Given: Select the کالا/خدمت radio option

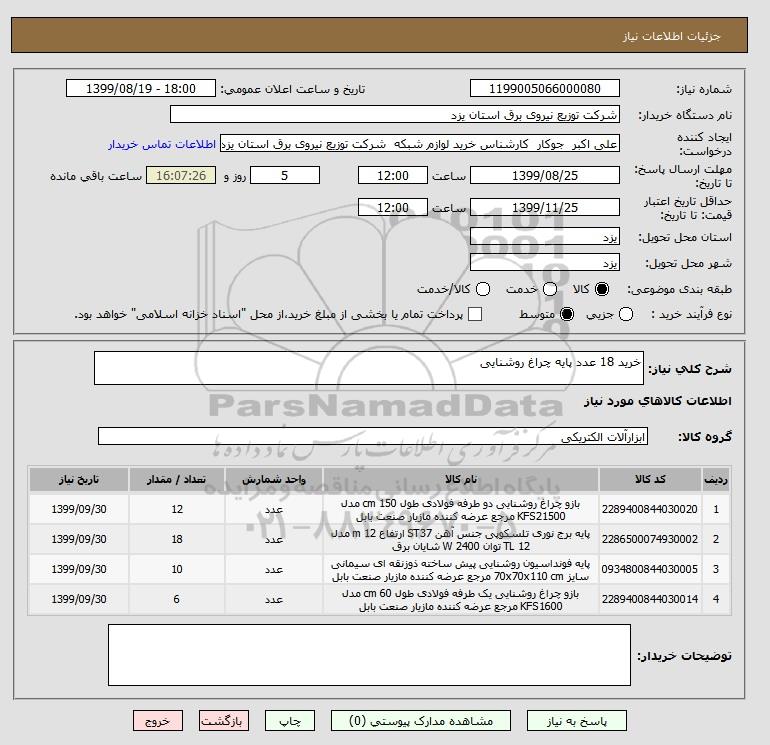Looking at the screenshot, I should [x=483, y=289].
